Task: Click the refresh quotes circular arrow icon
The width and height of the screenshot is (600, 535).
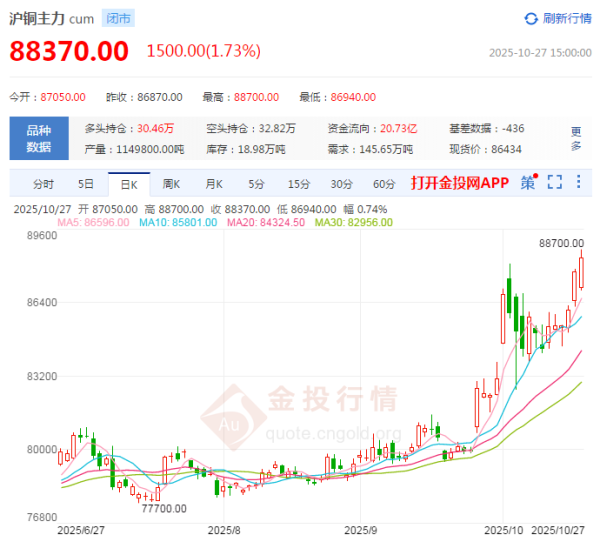Action: [x=531, y=19]
